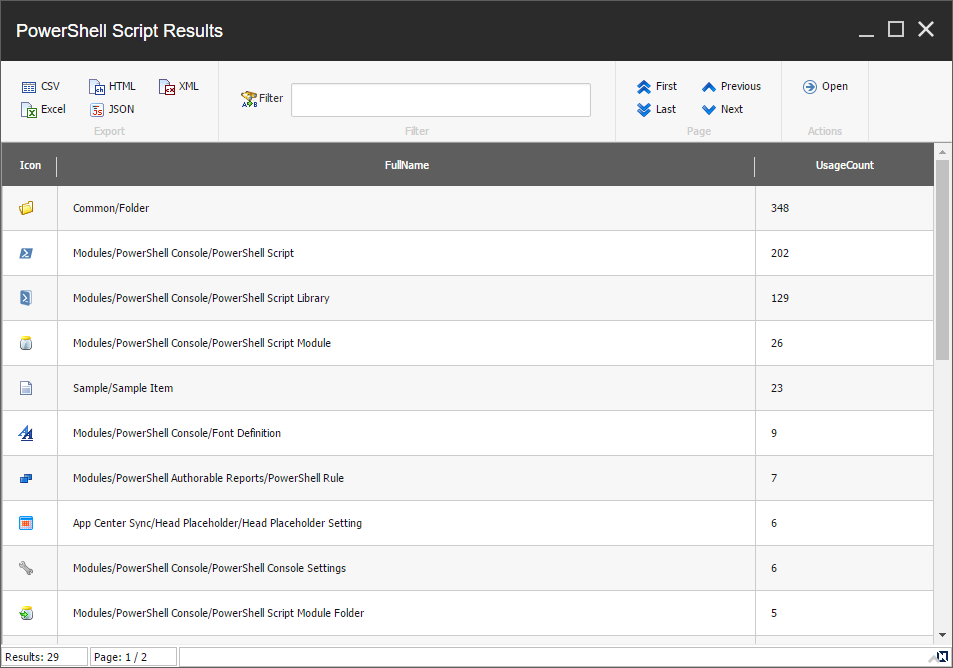Go to First page
This screenshot has width=953, height=668.
click(x=657, y=86)
